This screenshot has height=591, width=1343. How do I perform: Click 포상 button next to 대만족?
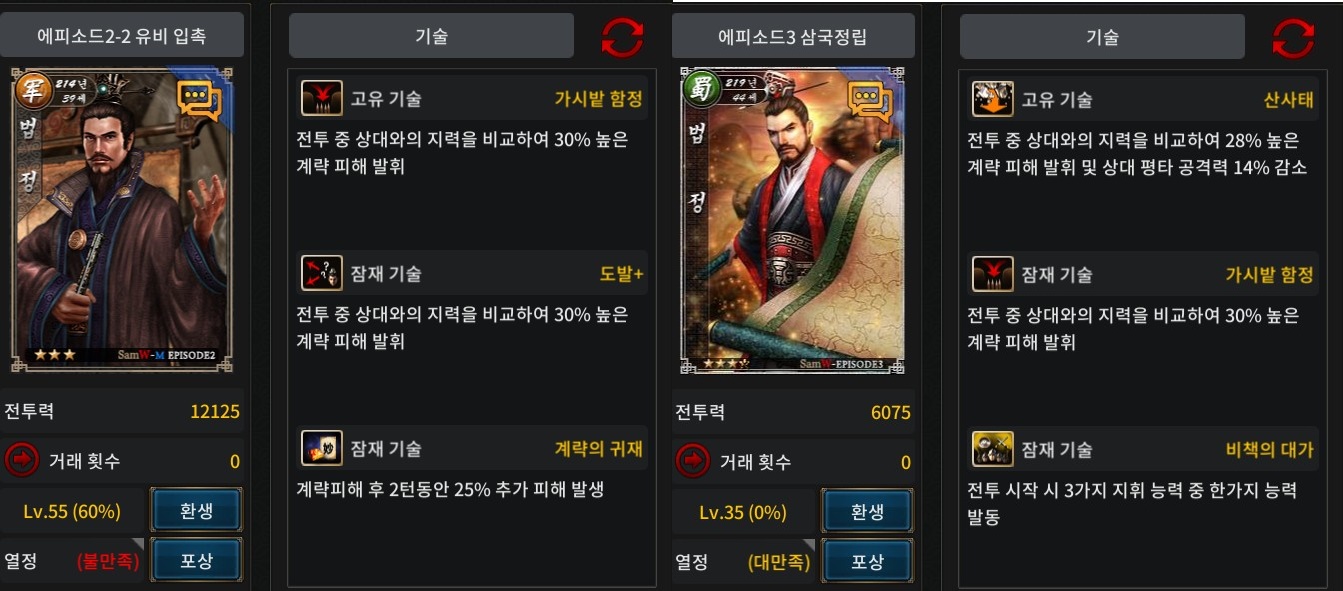(867, 561)
